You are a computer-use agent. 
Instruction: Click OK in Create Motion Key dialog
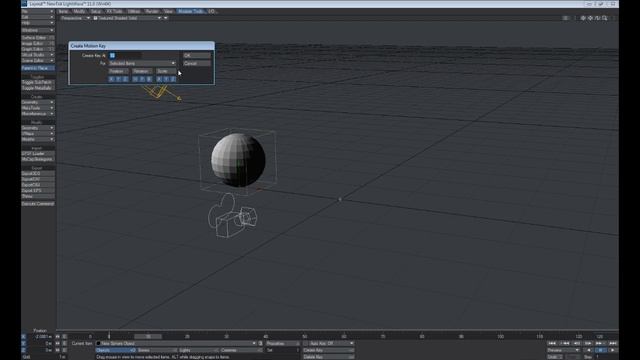coord(197,56)
